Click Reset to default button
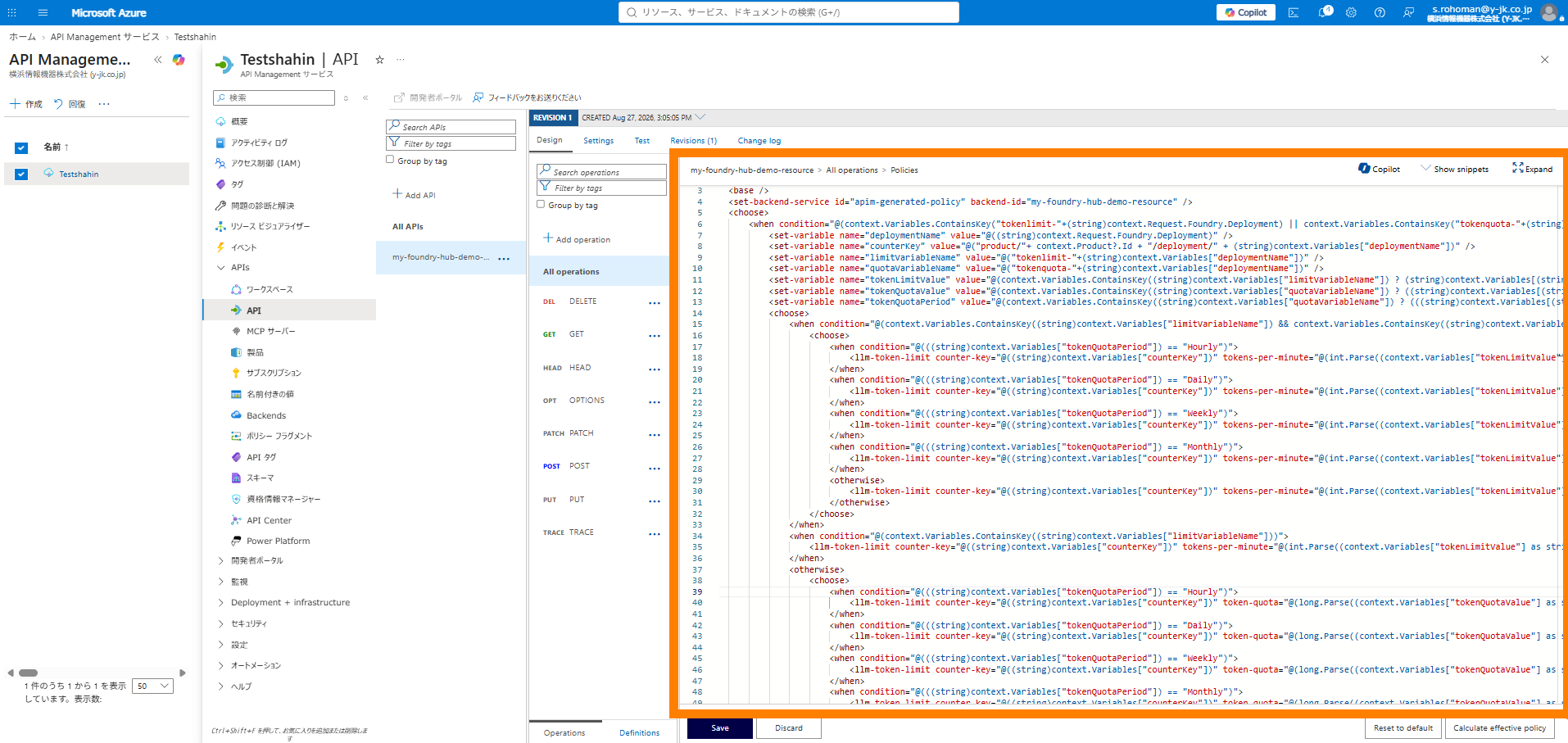The height and width of the screenshot is (743, 1568). (1403, 727)
